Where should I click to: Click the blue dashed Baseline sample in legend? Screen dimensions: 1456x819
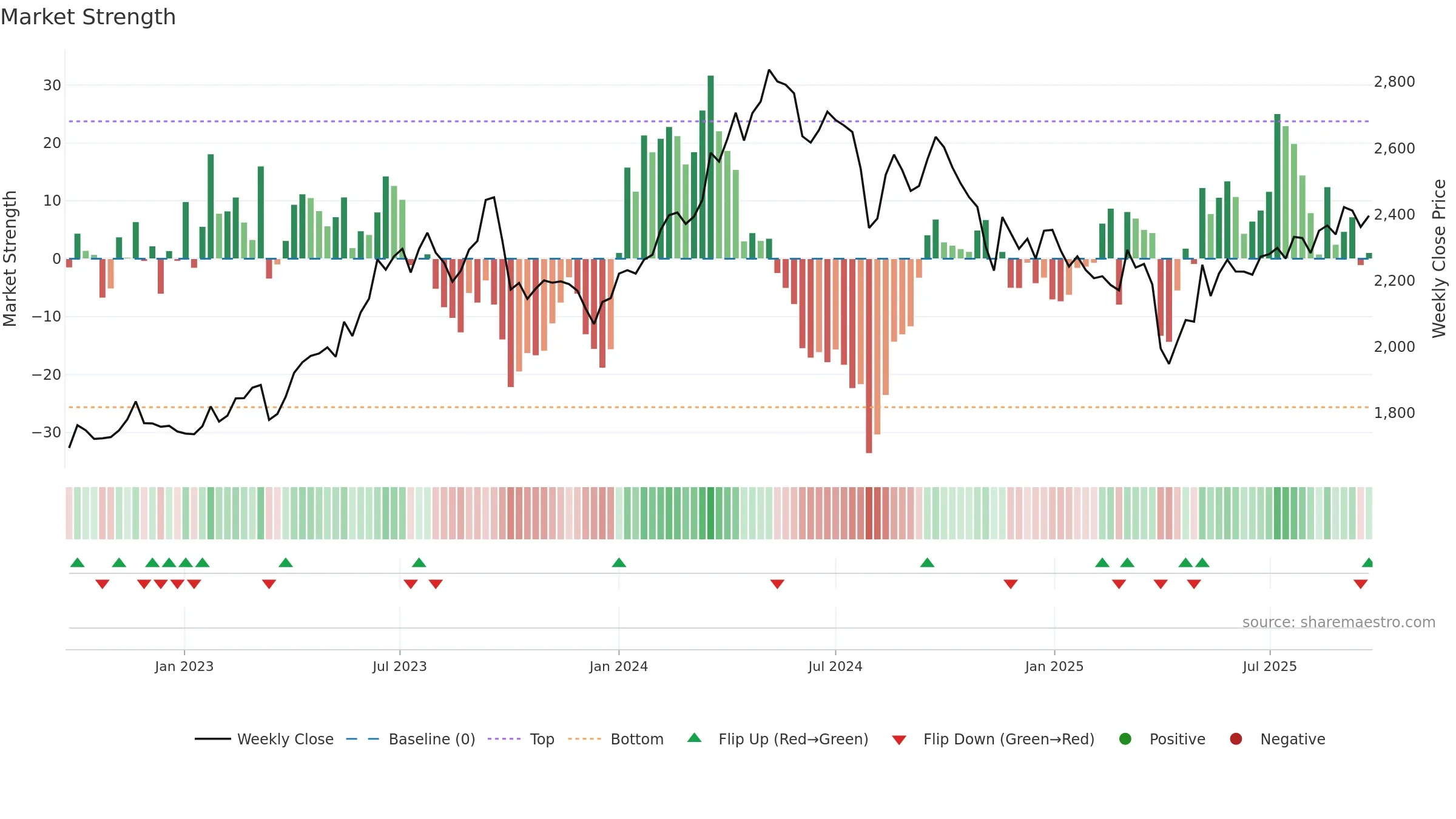coord(363,739)
